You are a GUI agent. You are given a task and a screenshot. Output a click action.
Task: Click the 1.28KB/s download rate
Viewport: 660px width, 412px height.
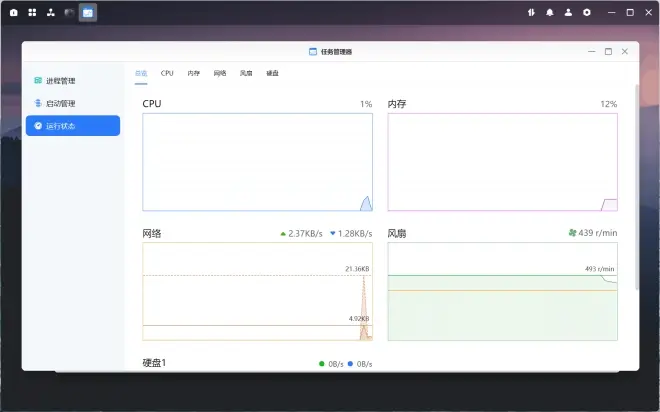coord(355,234)
